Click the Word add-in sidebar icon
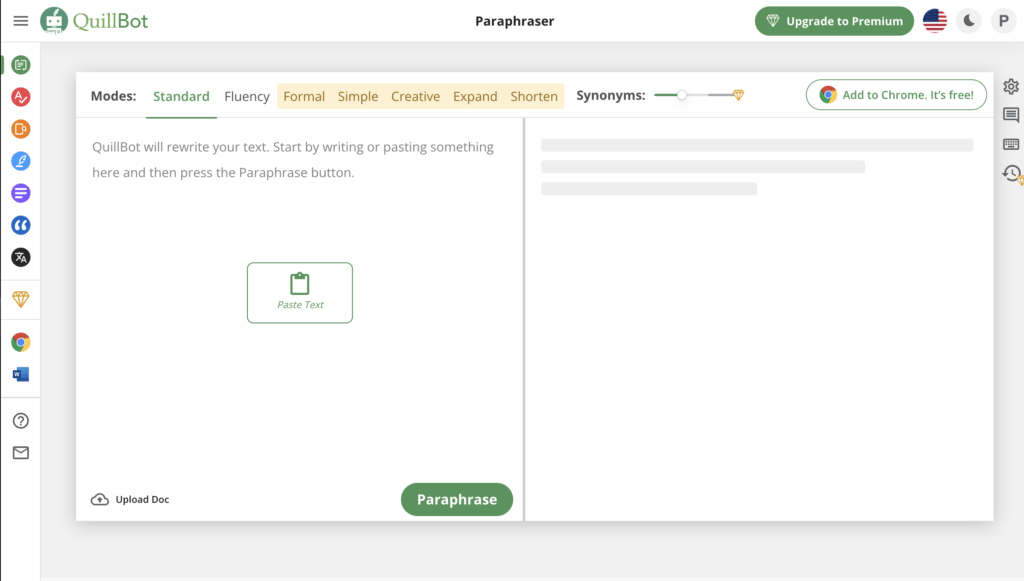 tap(21, 374)
